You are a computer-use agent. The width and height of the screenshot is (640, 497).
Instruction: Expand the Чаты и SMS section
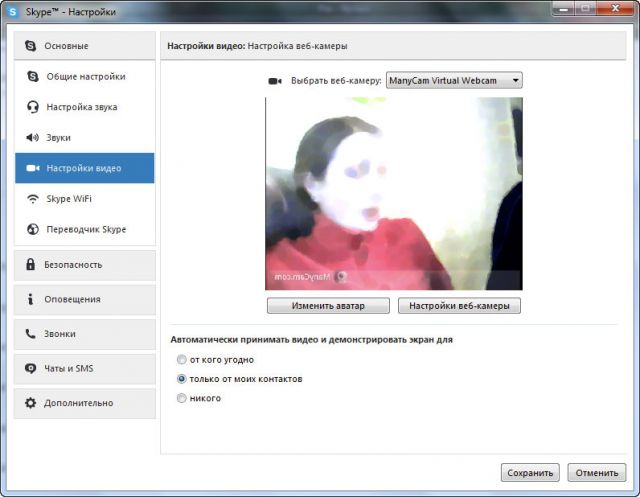point(85,369)
